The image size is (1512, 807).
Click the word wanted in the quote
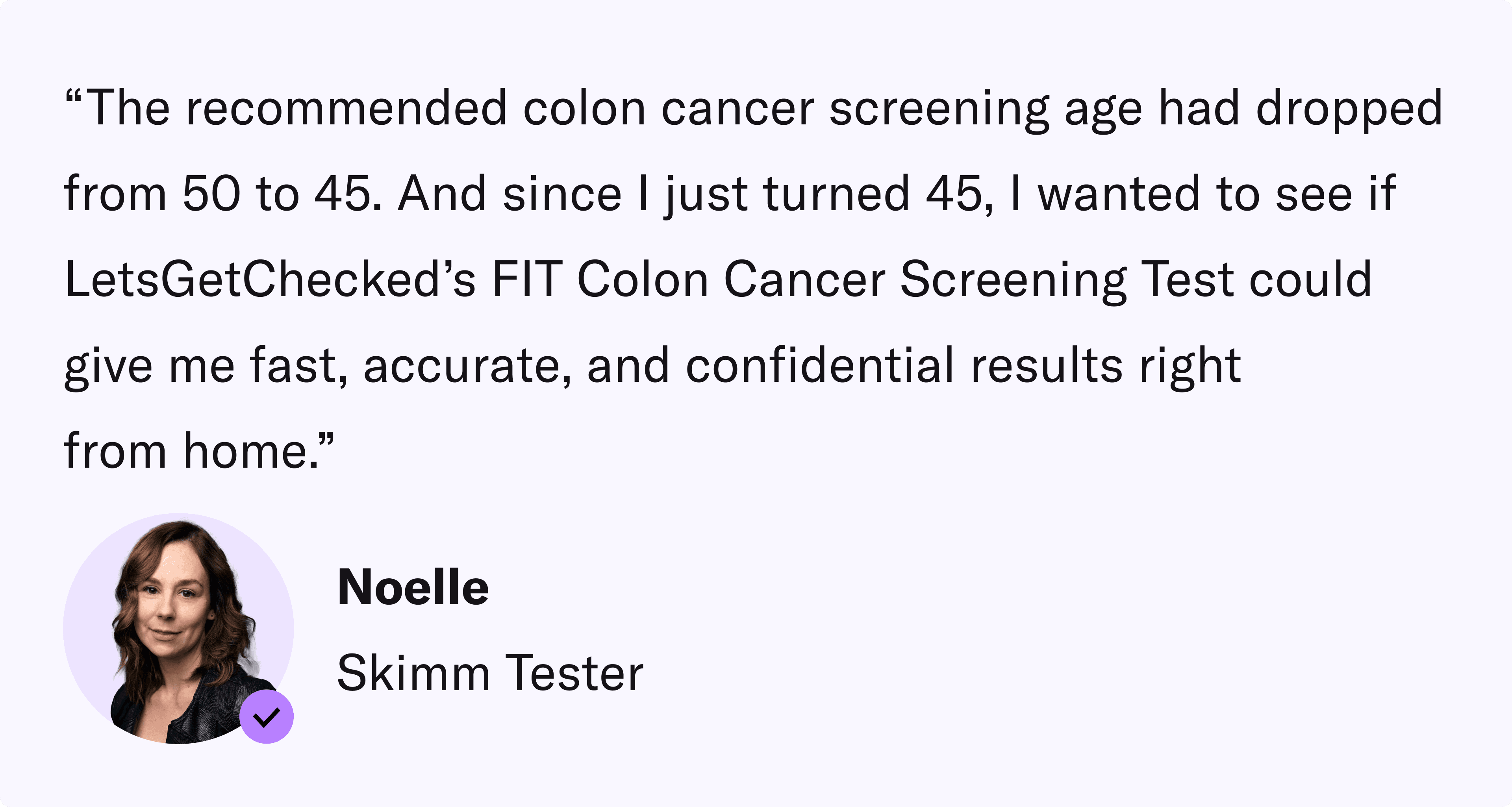click(x=1119, y=194)
